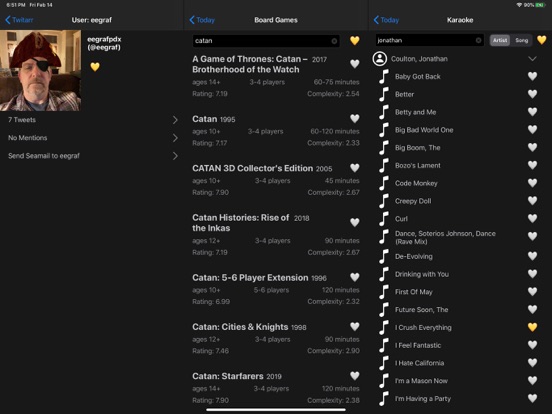Tap music note icon beside Curl
The width and height of the screenshot is (552, 414).
click(384, 219)
